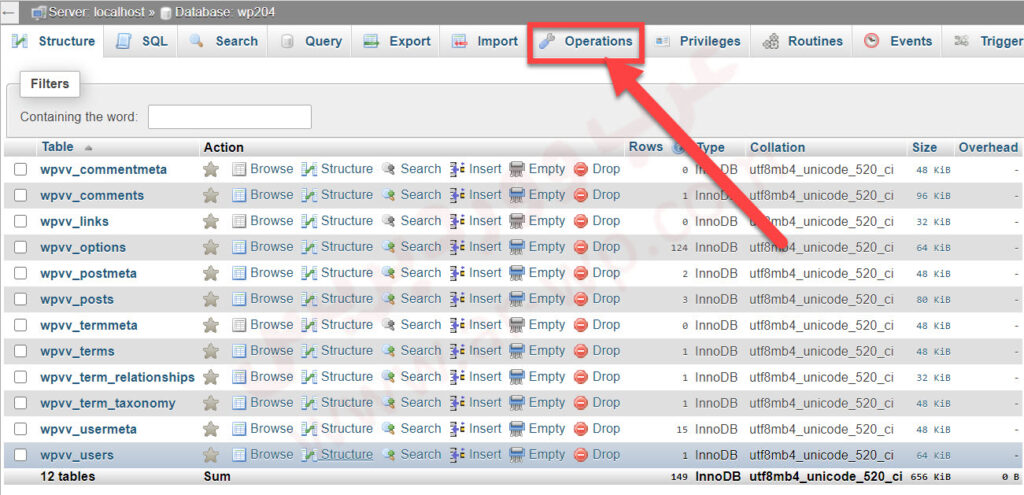This screenshot has width=1024, height=495.
Task: Check the box beside wpvv_termmeta
Action: [20, 325]
